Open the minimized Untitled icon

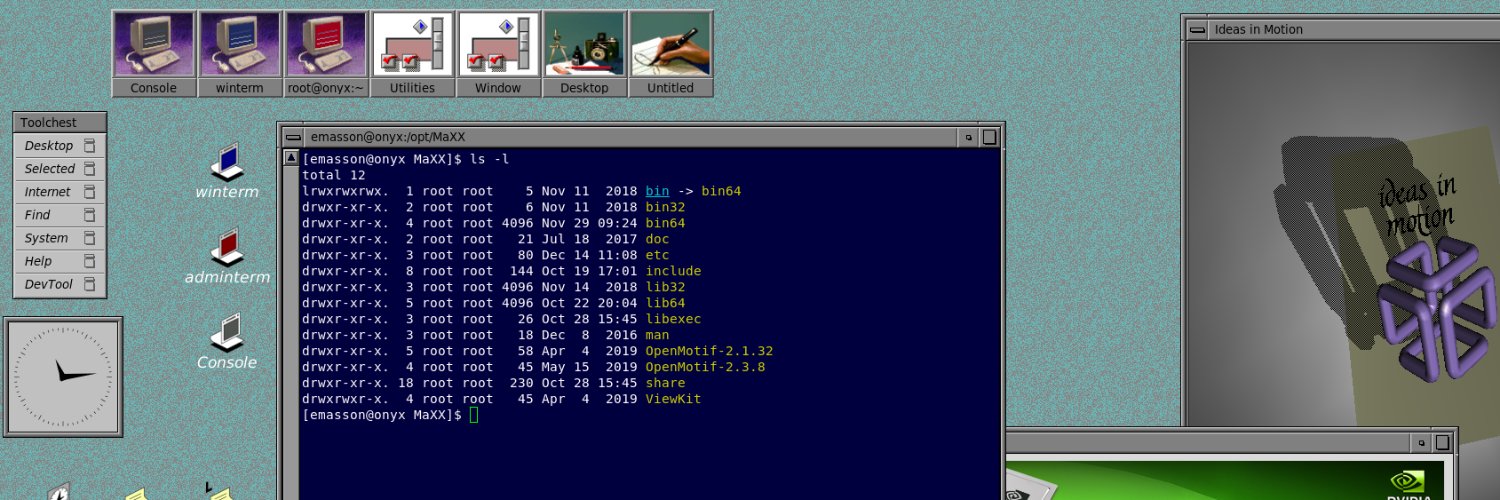point(671,54)
